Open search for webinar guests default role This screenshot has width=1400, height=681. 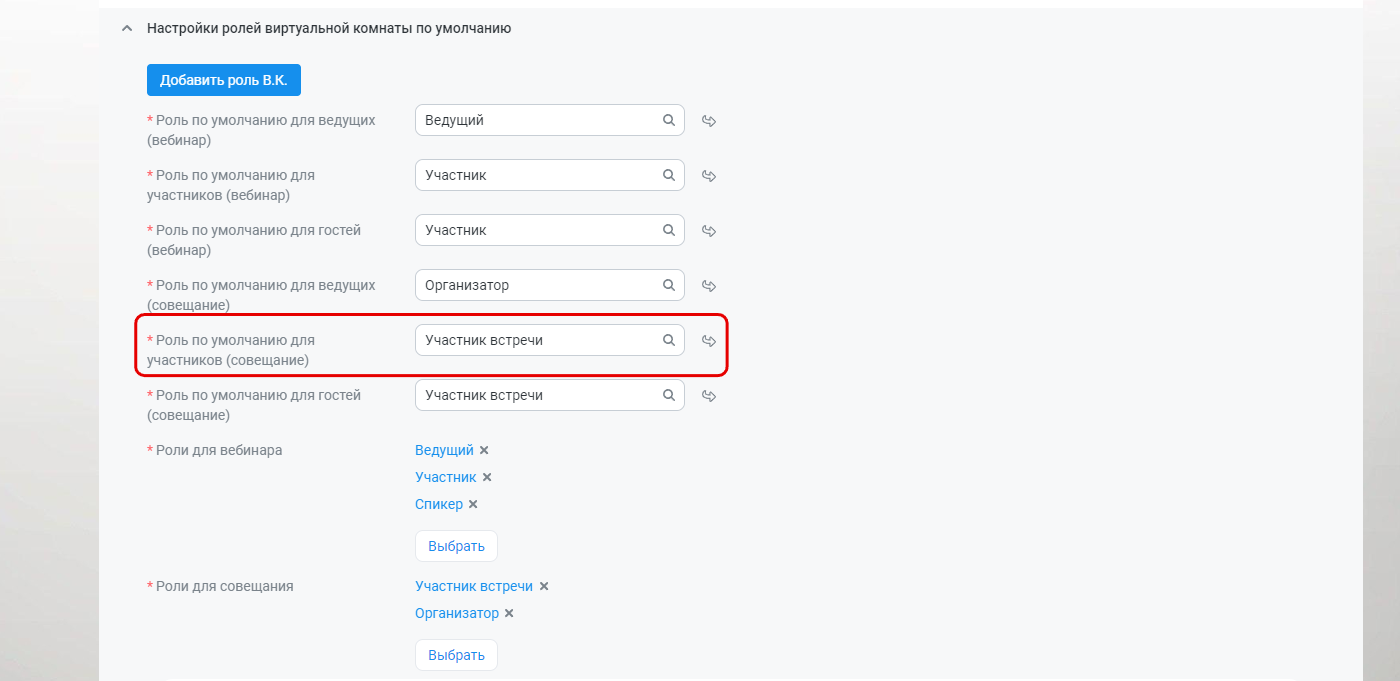669,230
